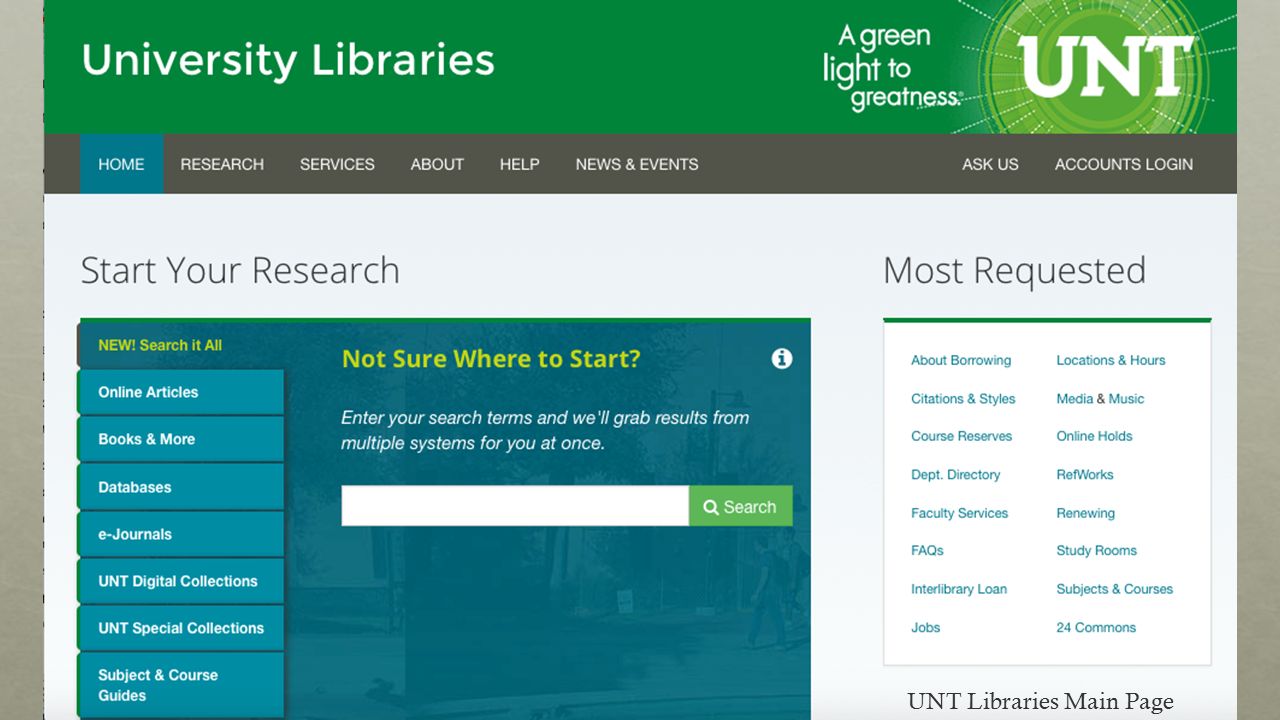Click ASK US in navigation bar
Image resolution: width=1280 pixels, height=720 pixels.
click(990, 164)
